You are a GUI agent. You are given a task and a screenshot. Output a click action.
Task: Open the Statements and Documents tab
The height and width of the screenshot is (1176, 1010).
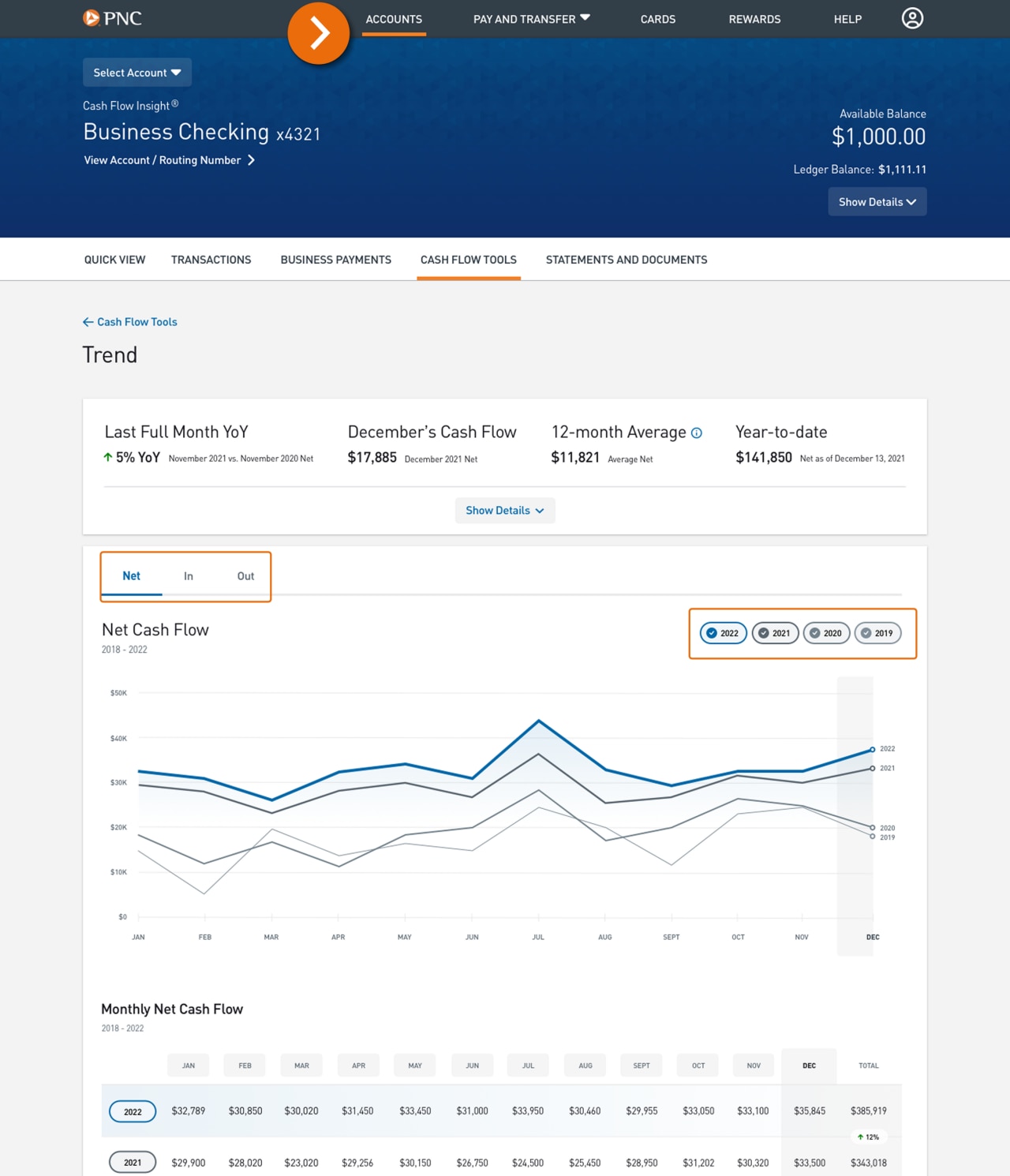pos(626,259)
